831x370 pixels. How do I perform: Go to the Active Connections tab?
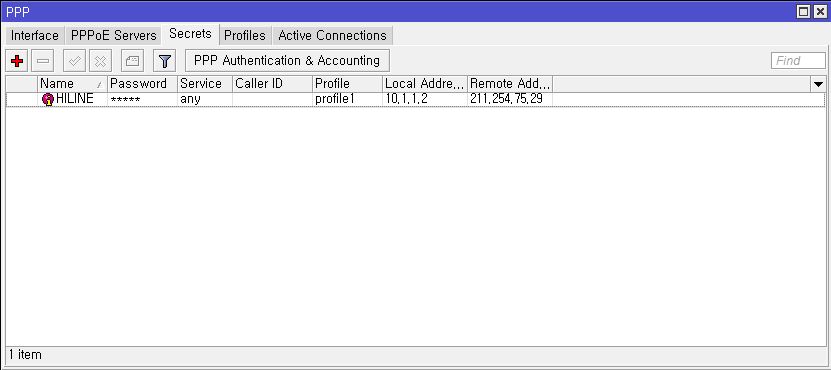(332, 36)
